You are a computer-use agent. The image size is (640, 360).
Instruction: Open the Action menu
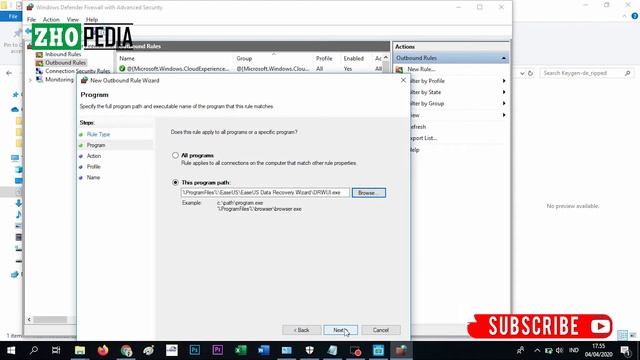pos(51,19)
